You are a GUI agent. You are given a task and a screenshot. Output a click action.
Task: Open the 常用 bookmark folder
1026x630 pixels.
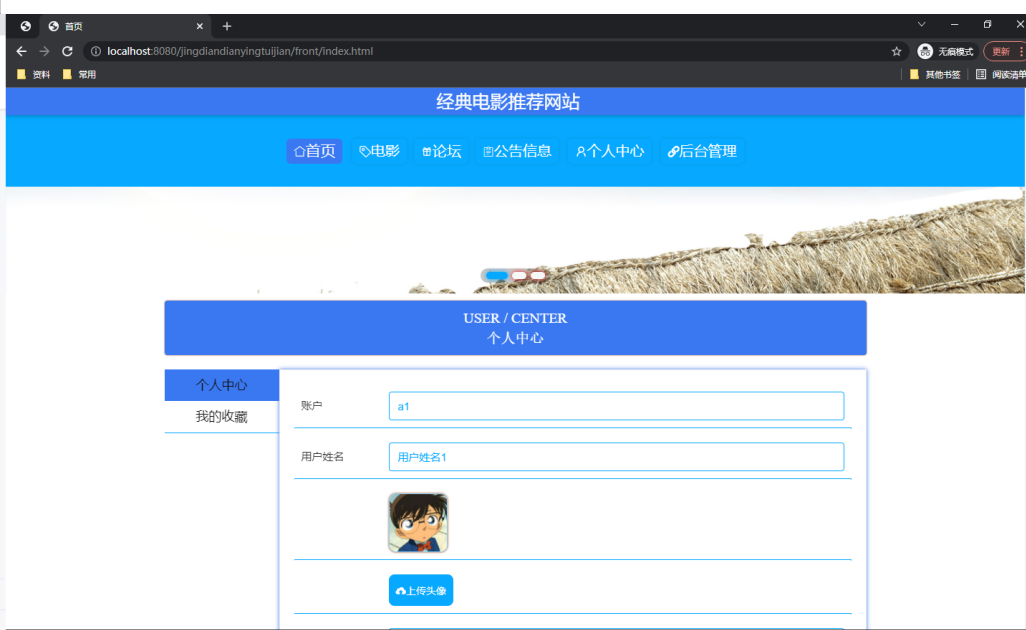coord(79,75)
